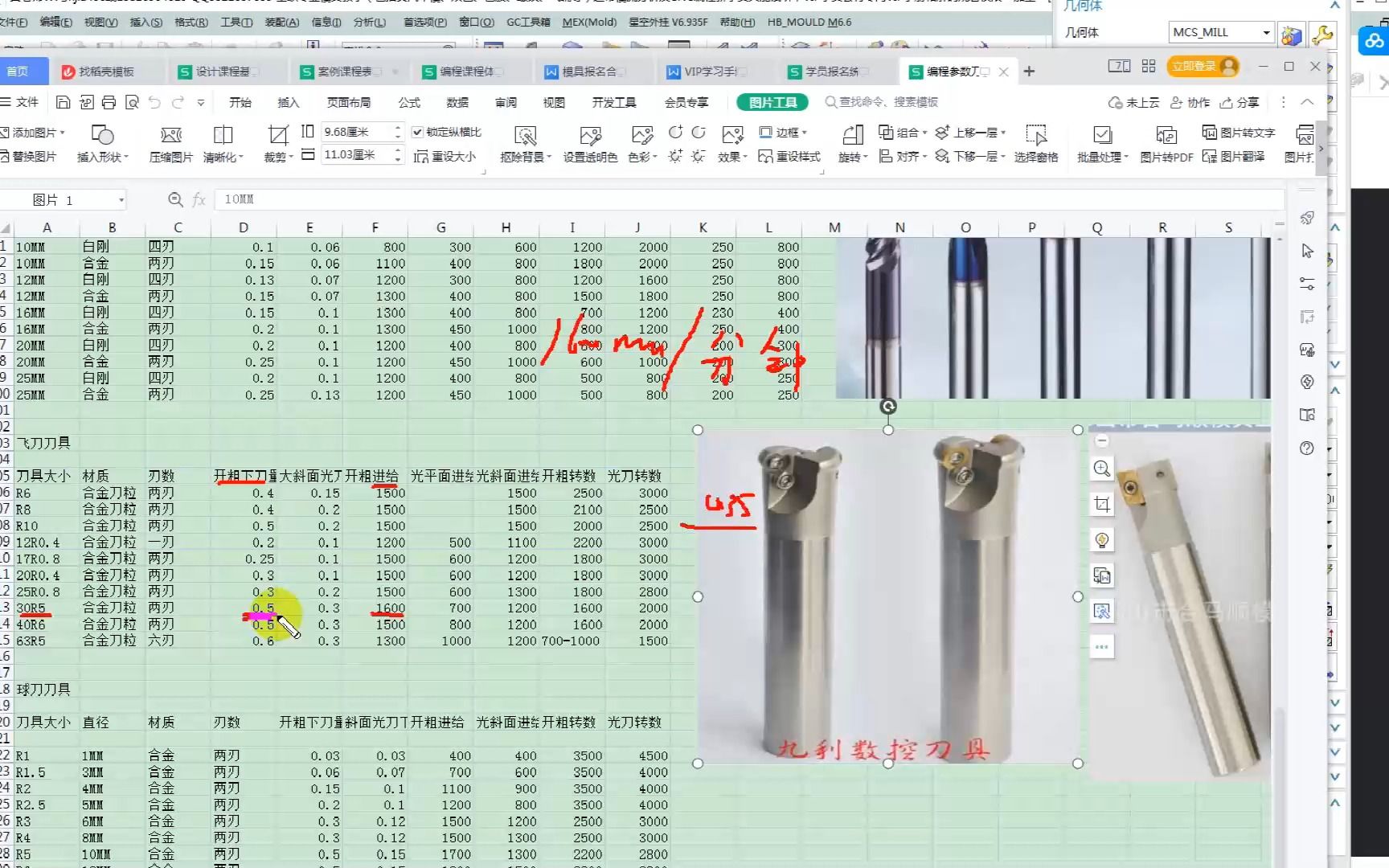Select the 抠除背景 (remove background) tool
This screenshot has height=868, width=1389.
coord(525,143)
